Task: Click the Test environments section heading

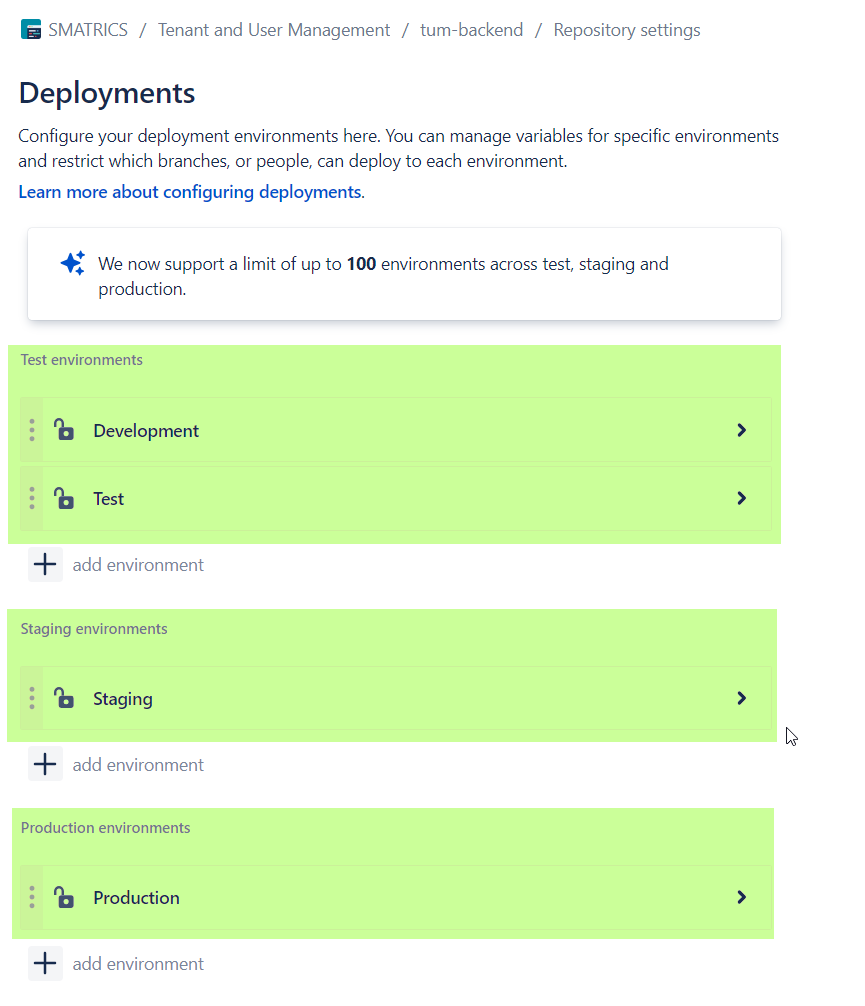Action: click(81, 360)
